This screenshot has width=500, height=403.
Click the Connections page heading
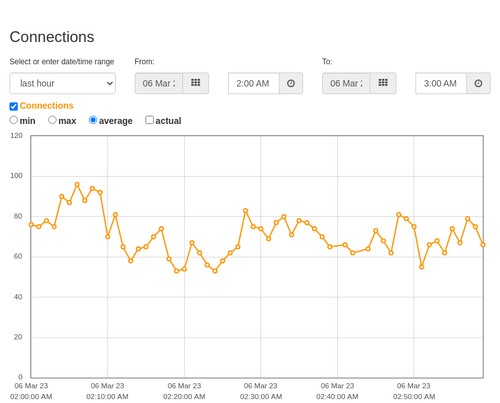pos(52,37)
